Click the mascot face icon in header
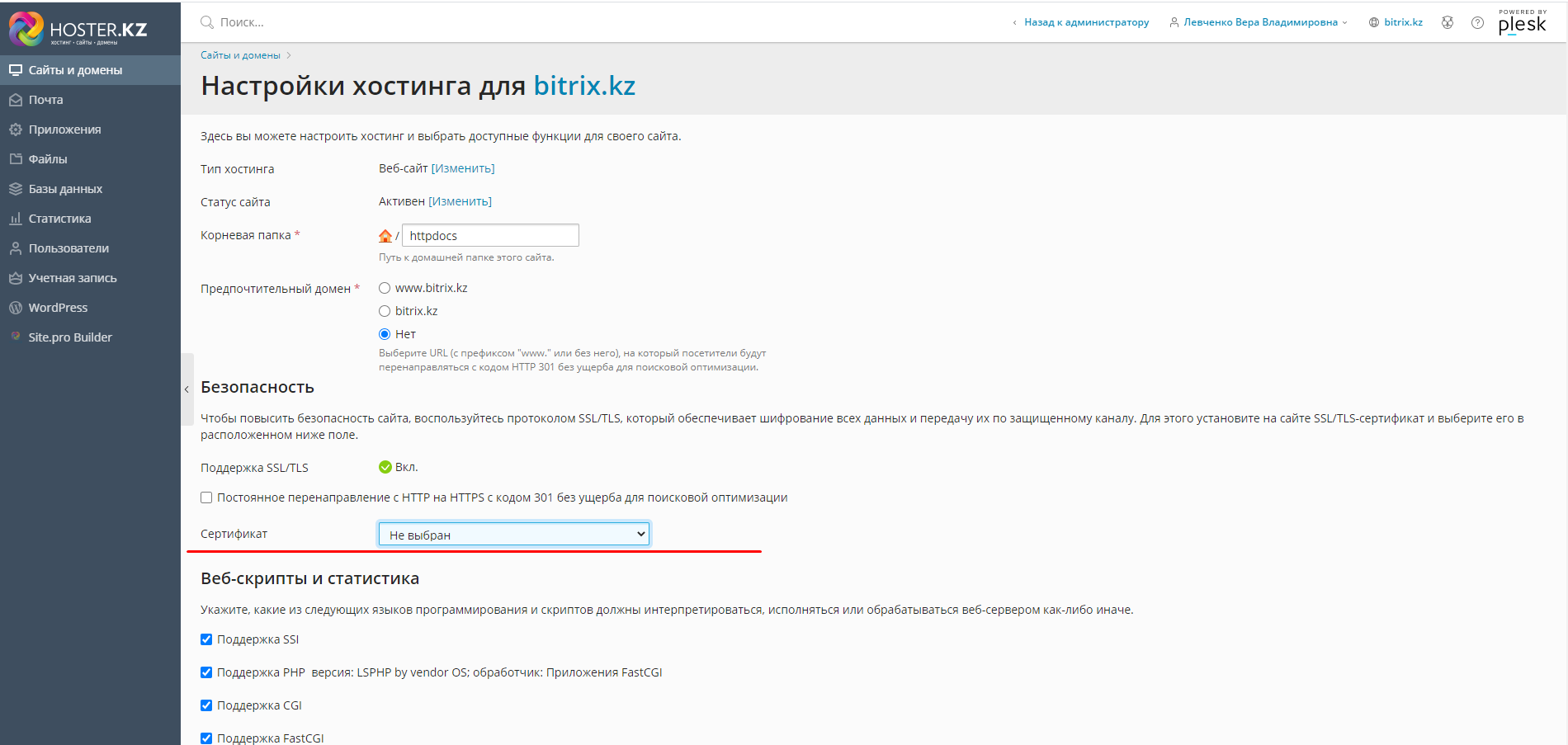Screen dimensions: 1568x745 tap(1448, 22)
